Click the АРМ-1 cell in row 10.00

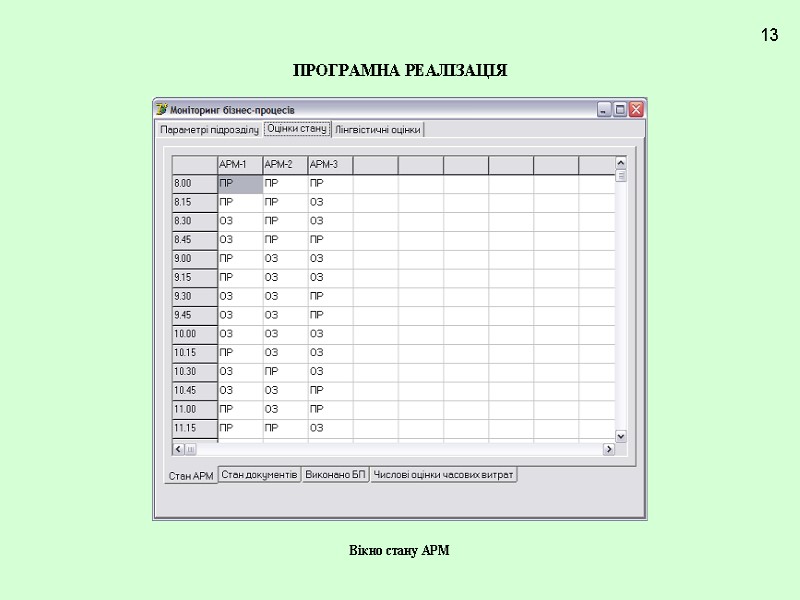[x=240, y=335]
